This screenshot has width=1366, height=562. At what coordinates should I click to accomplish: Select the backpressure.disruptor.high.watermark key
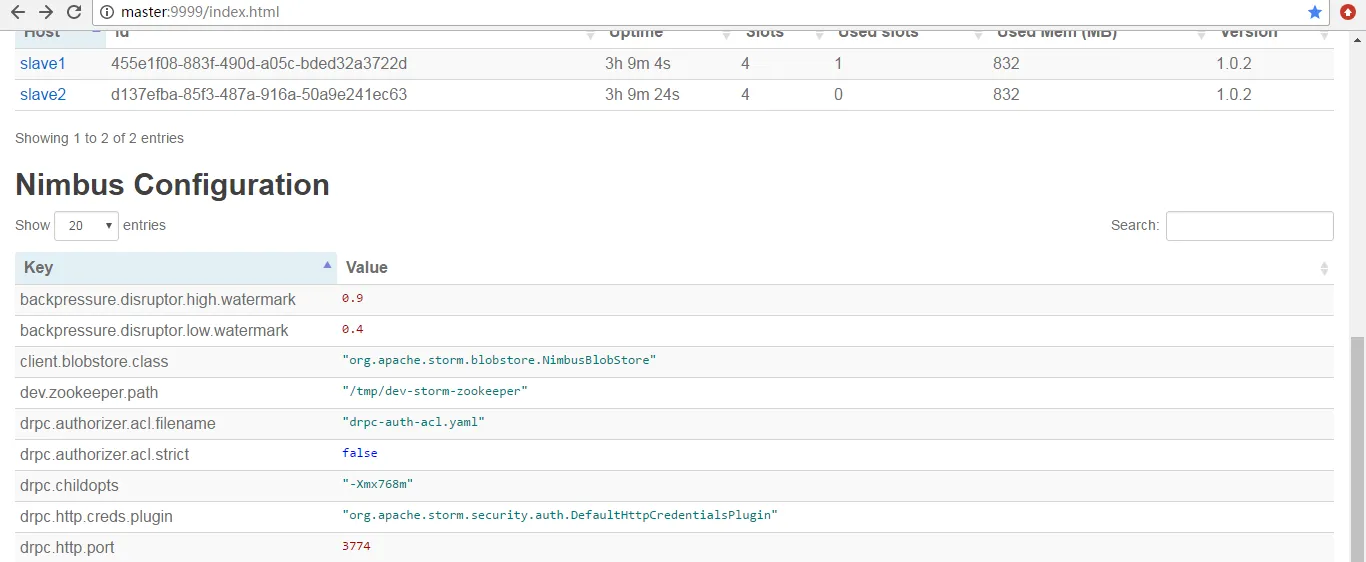point(158,300)
